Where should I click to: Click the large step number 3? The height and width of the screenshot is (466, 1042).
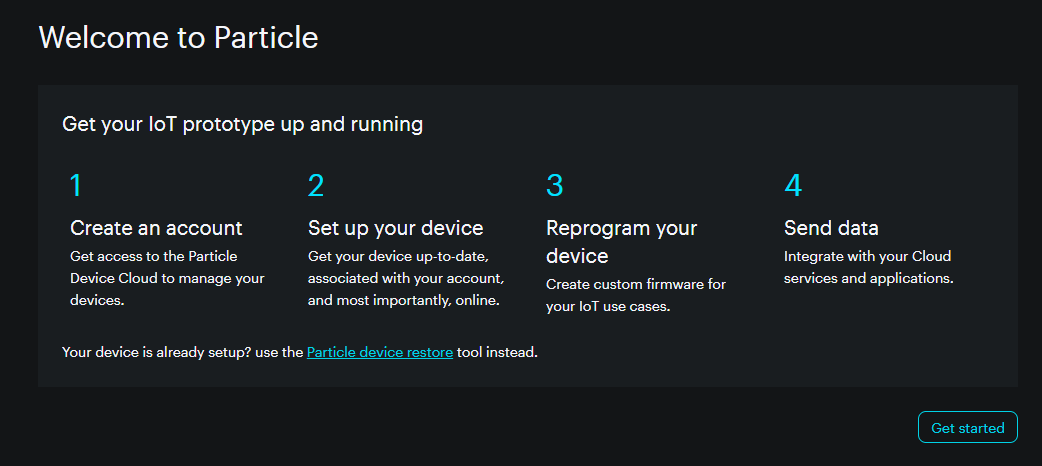[x=555, y=186]
